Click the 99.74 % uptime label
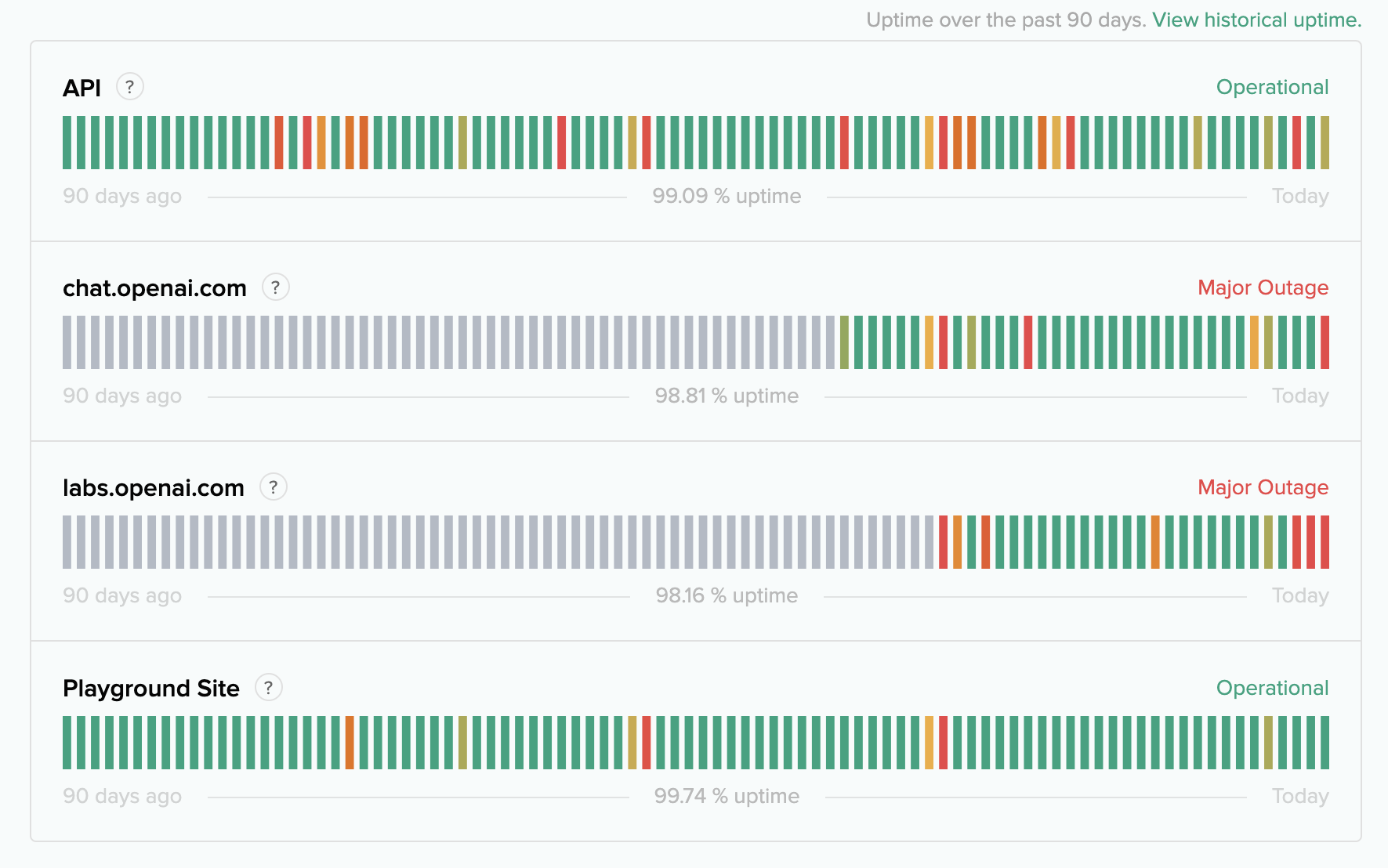 coord(727,796)
